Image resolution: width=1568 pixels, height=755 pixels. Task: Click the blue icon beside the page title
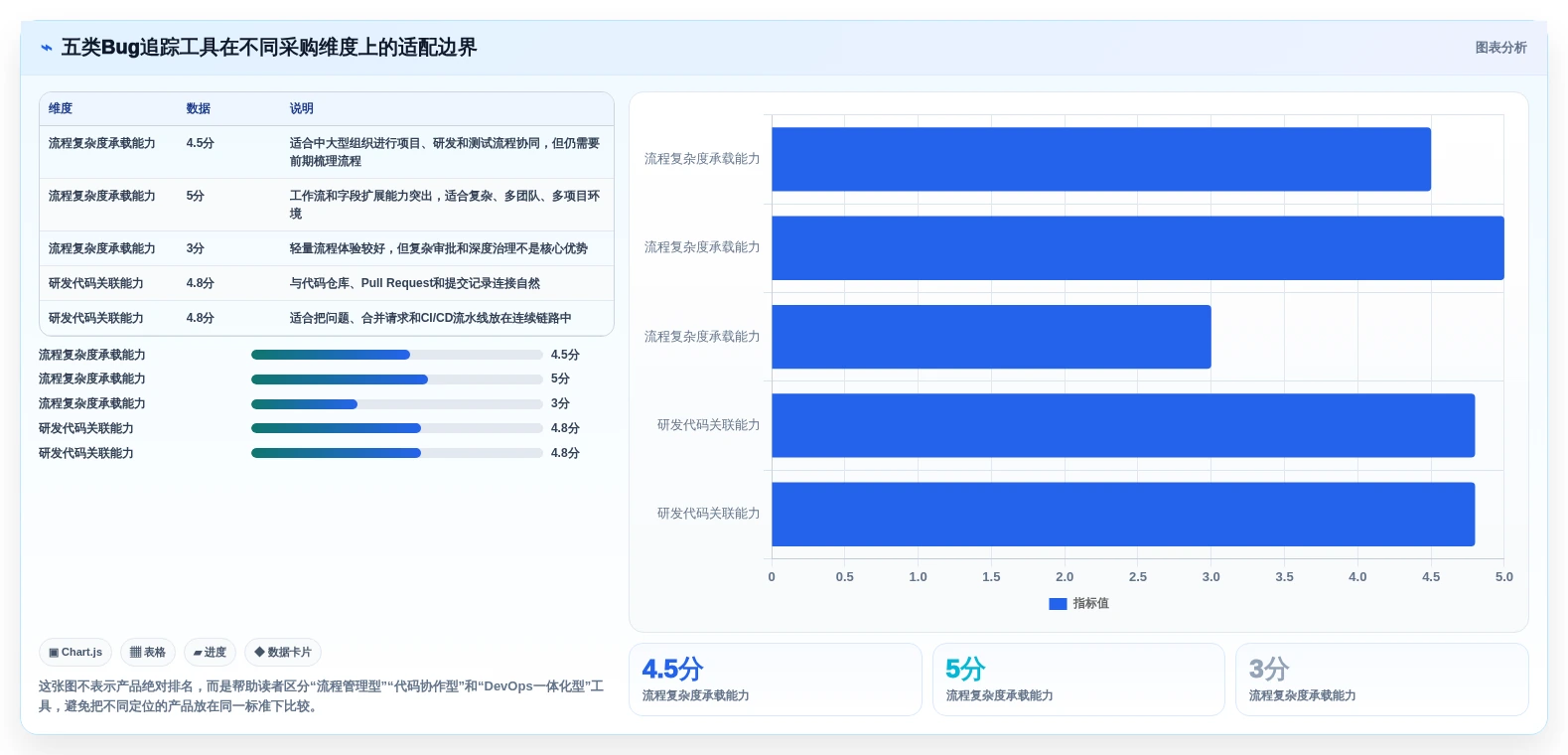[46, 48]
